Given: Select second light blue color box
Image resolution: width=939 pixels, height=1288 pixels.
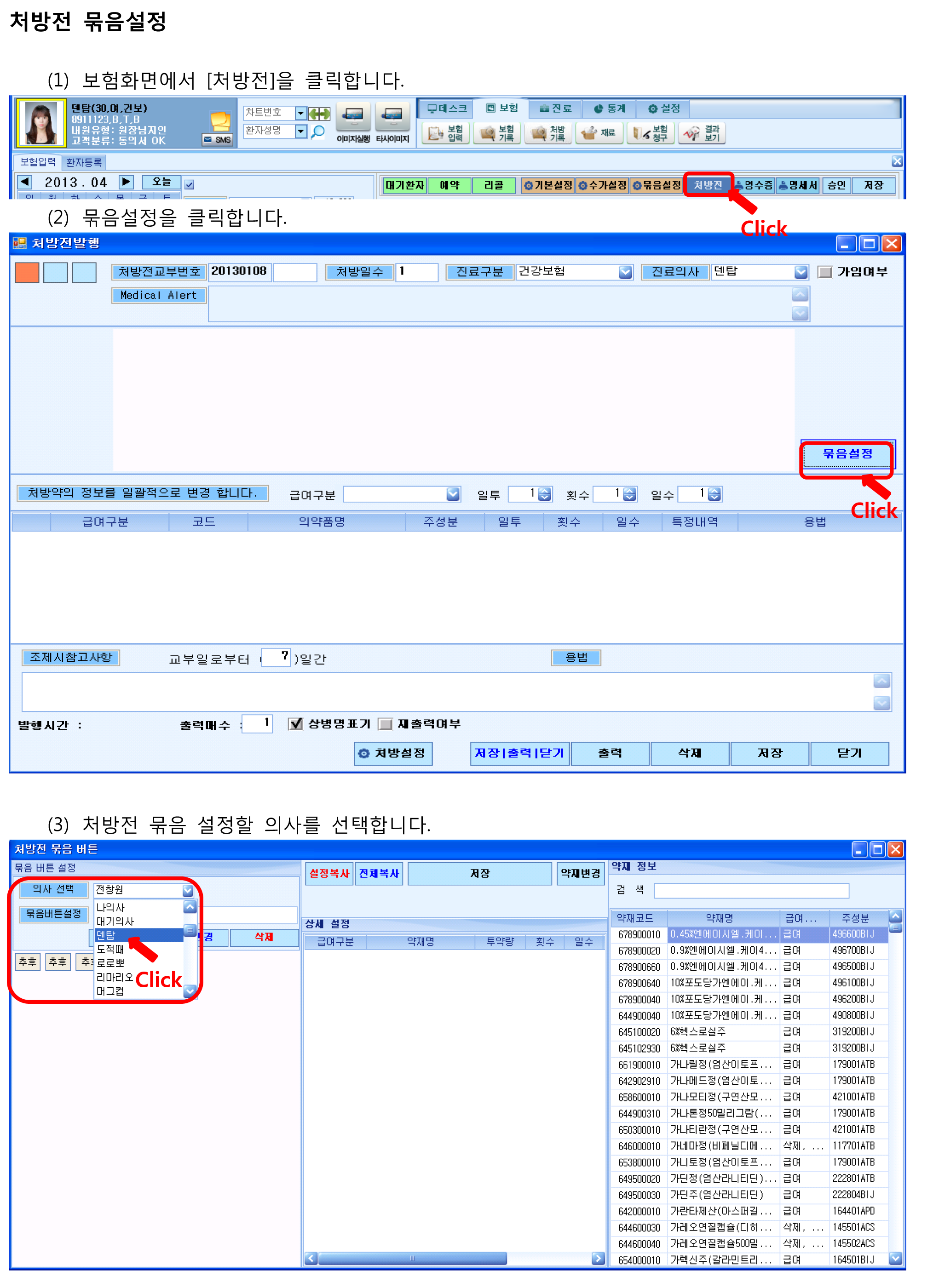Looking at the screenshot, I should [x=84, y=273].
